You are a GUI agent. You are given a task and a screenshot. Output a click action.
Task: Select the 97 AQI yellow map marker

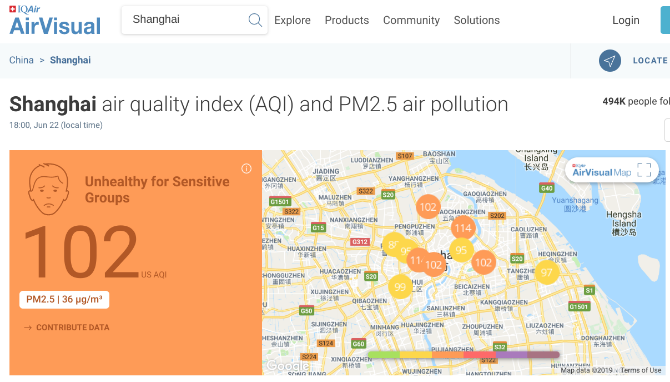[x=547, y=272]
